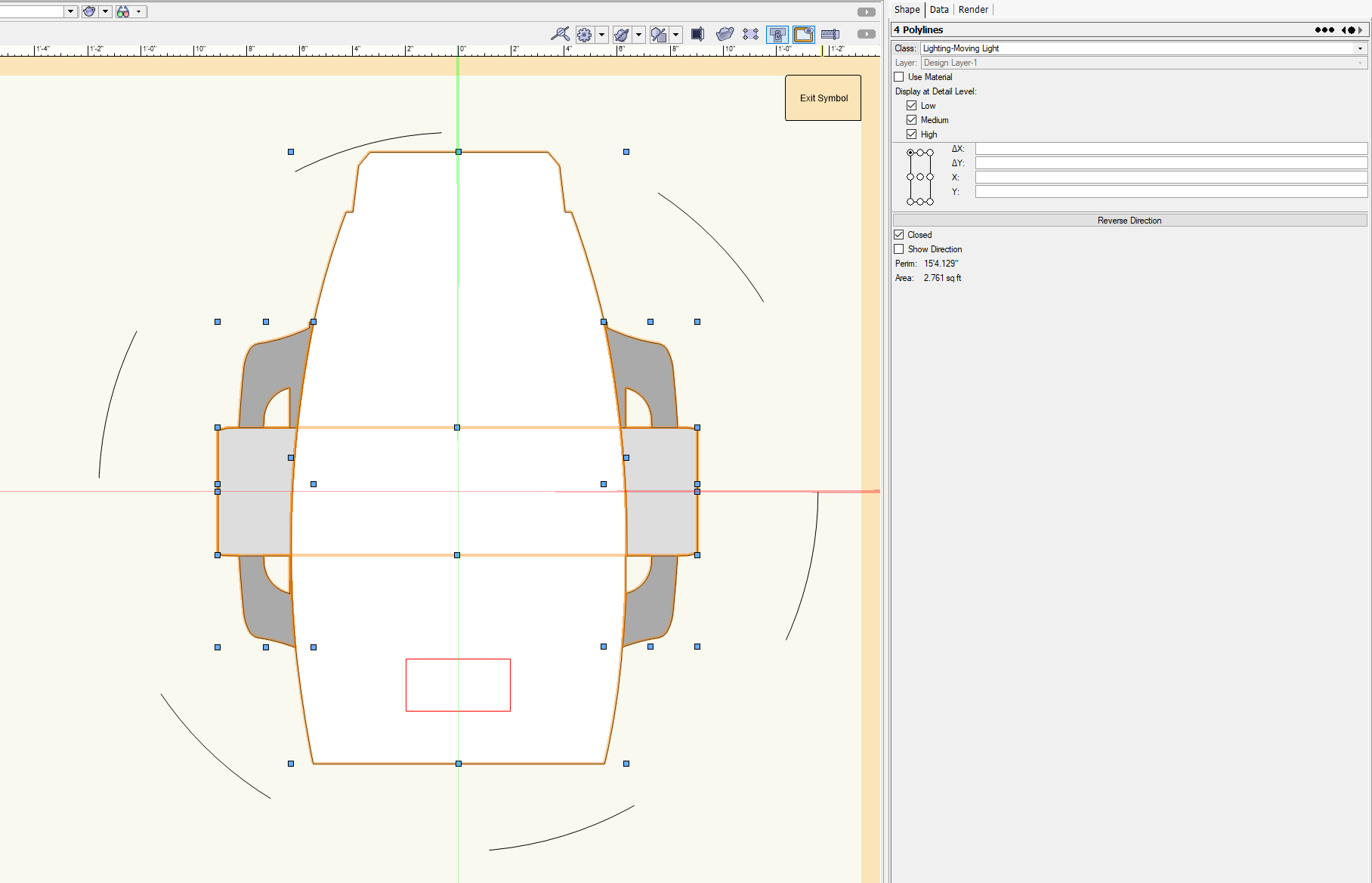Expand the top-left teapot render mode dropdown arrow
1372x883 pixels.
[105, 11]
